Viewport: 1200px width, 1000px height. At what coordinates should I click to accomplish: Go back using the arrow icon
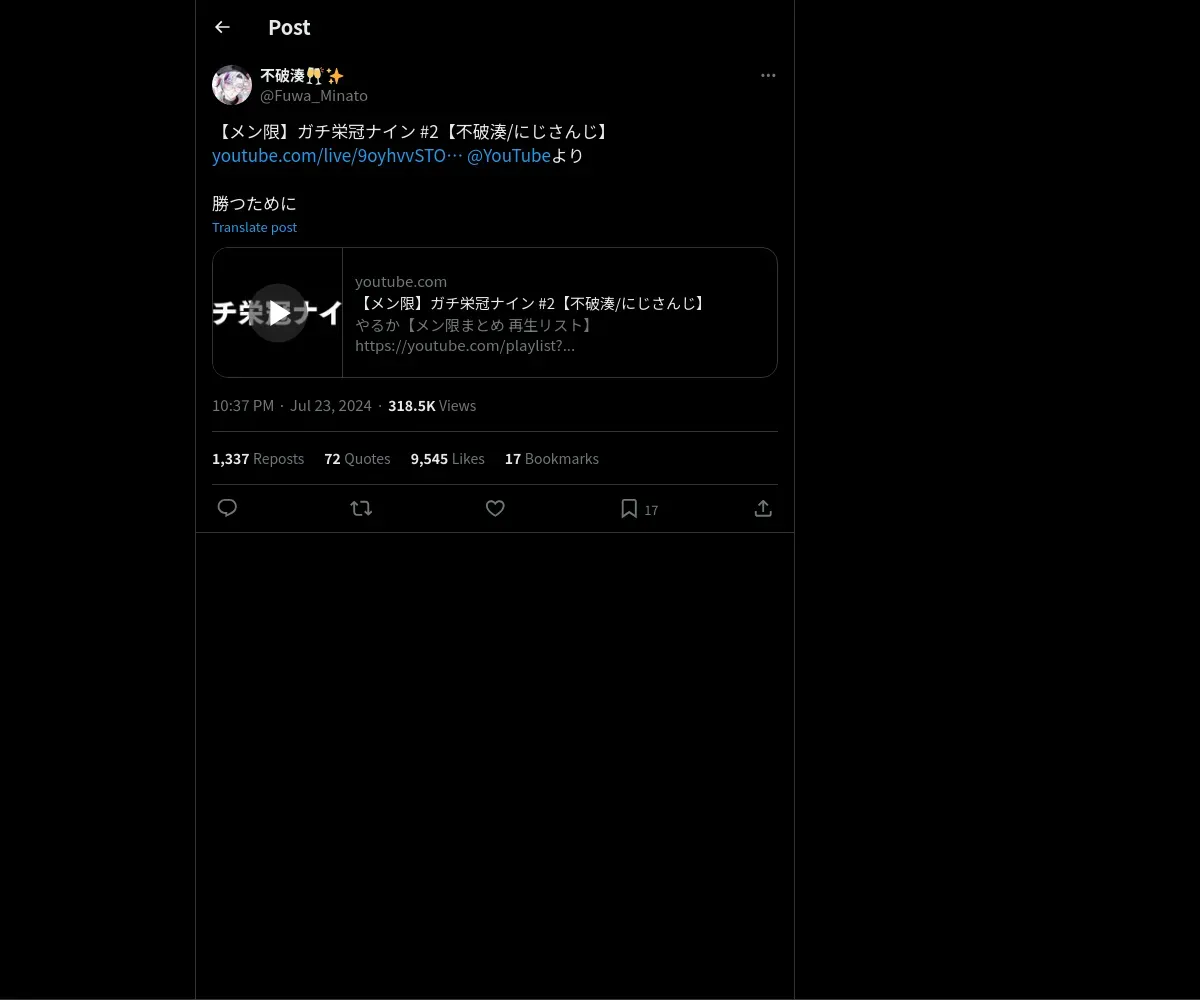(222, 27)
